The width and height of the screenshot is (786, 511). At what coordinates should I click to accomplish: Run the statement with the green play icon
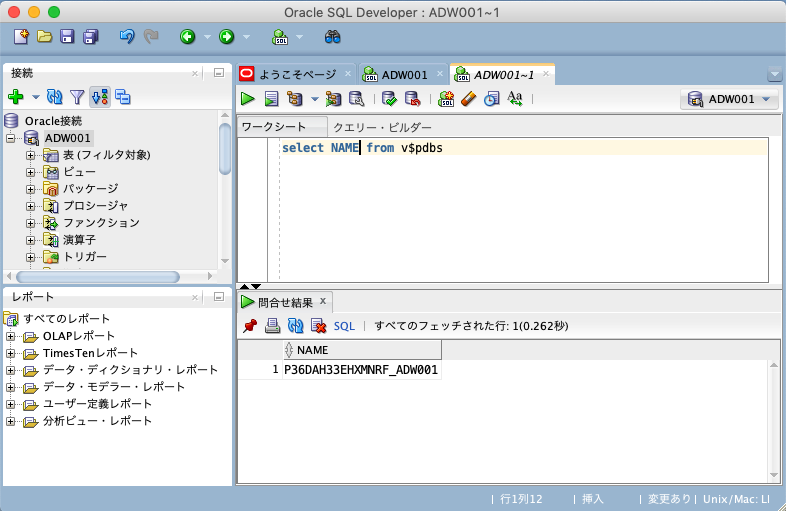click(x=247, y=98)
